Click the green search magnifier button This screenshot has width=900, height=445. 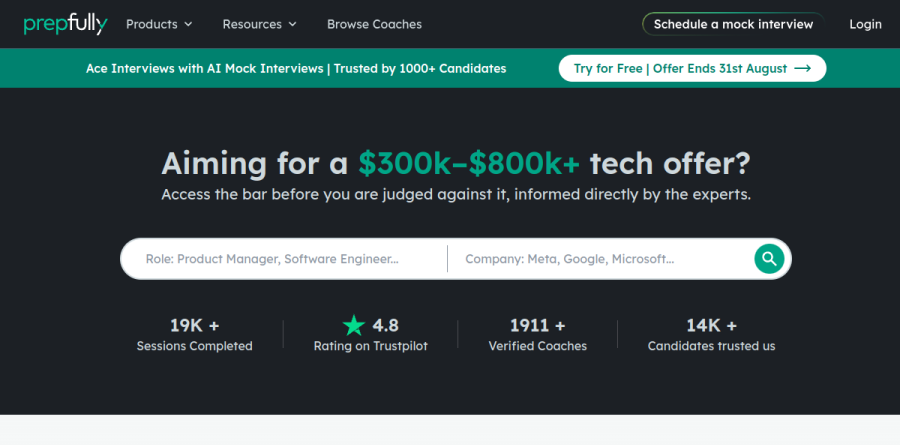769,259
